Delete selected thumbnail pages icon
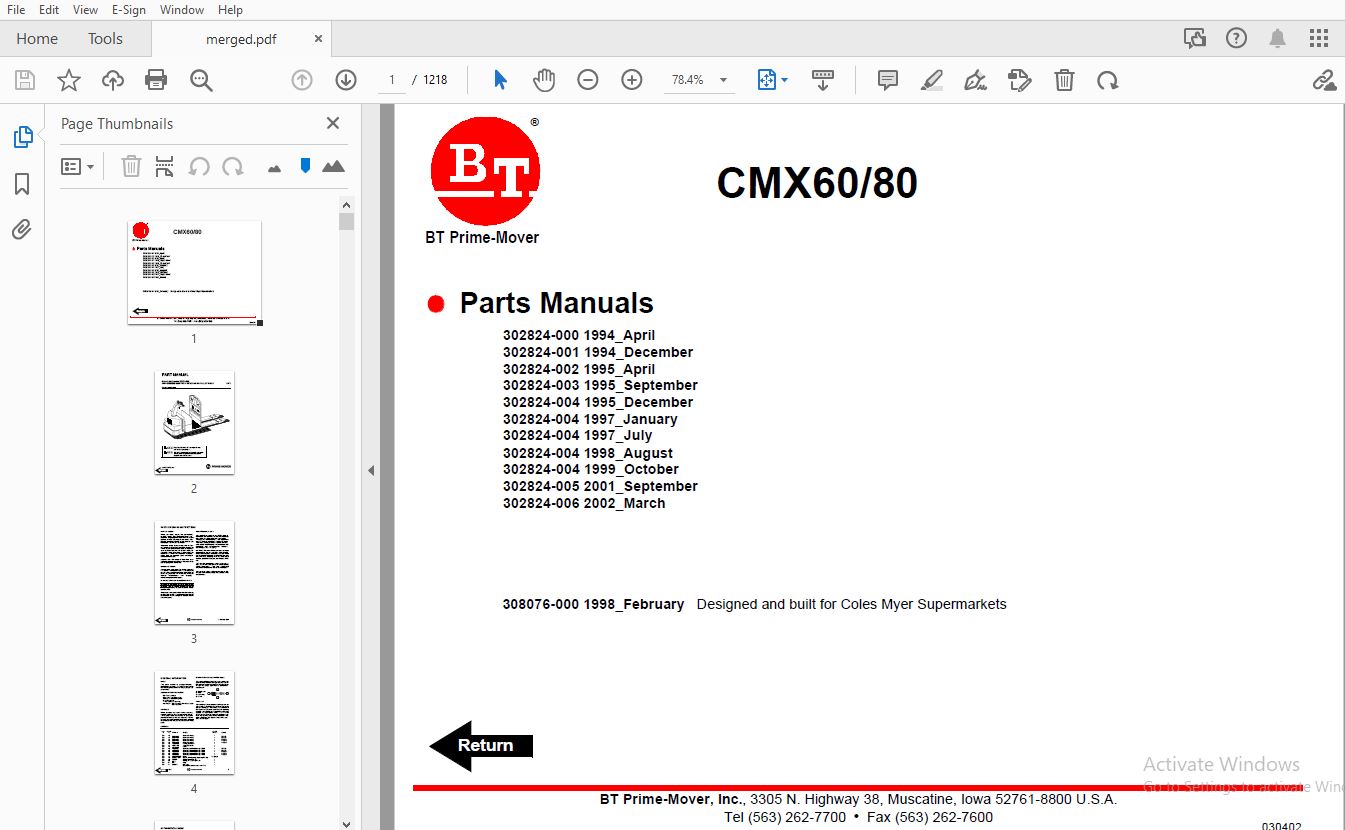 point(131,167)
